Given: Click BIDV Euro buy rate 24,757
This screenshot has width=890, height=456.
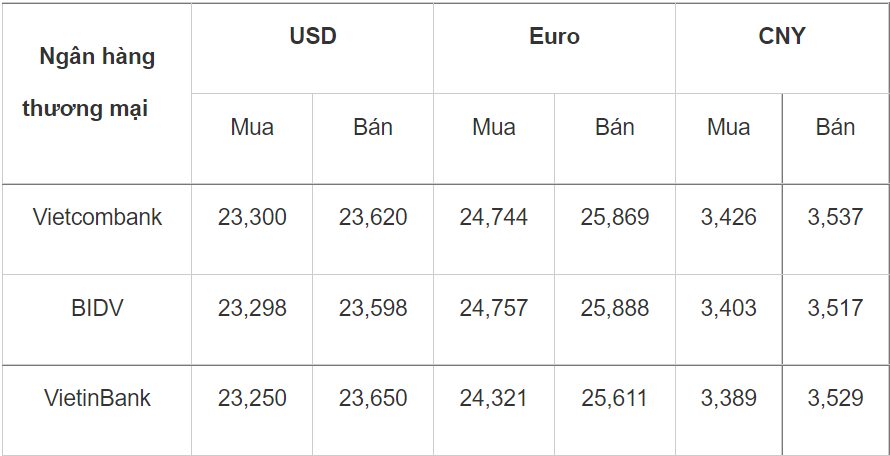Looking at the screenshot, I should click(x=494, y=308).
